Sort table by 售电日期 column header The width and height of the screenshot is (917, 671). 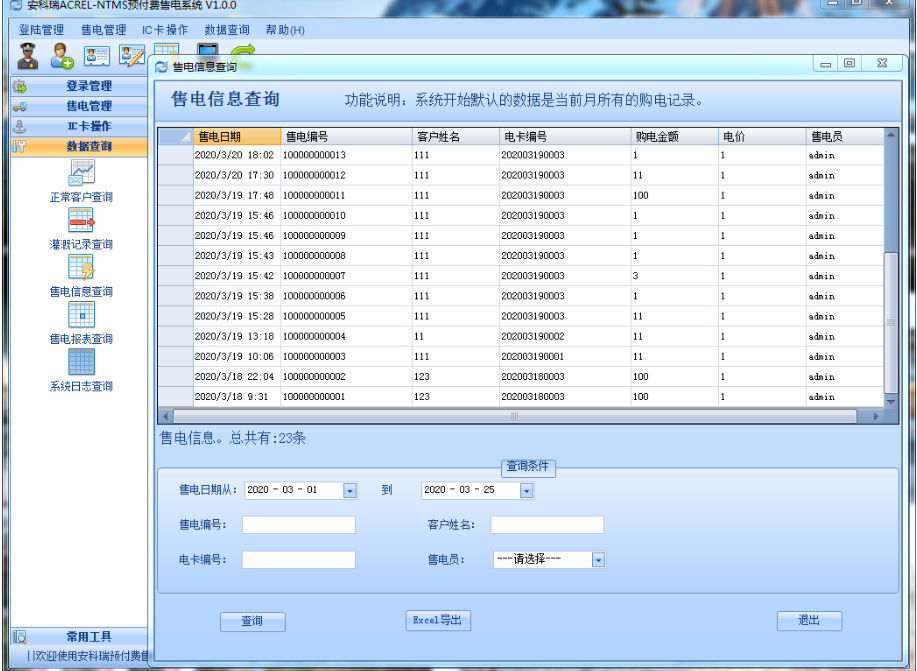[237, 137]
